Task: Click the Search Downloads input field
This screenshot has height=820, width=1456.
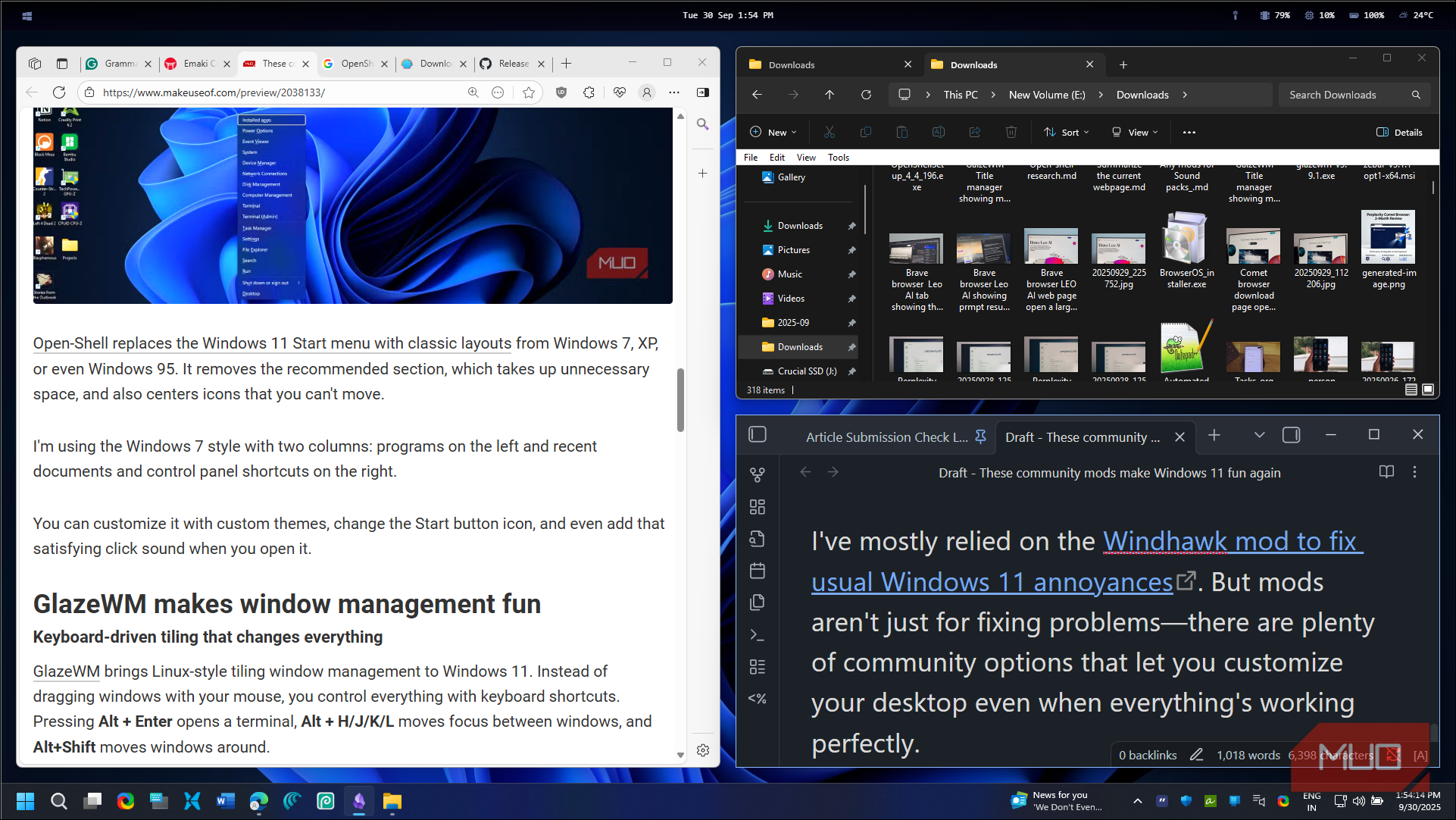Action: coord(1346,95)
